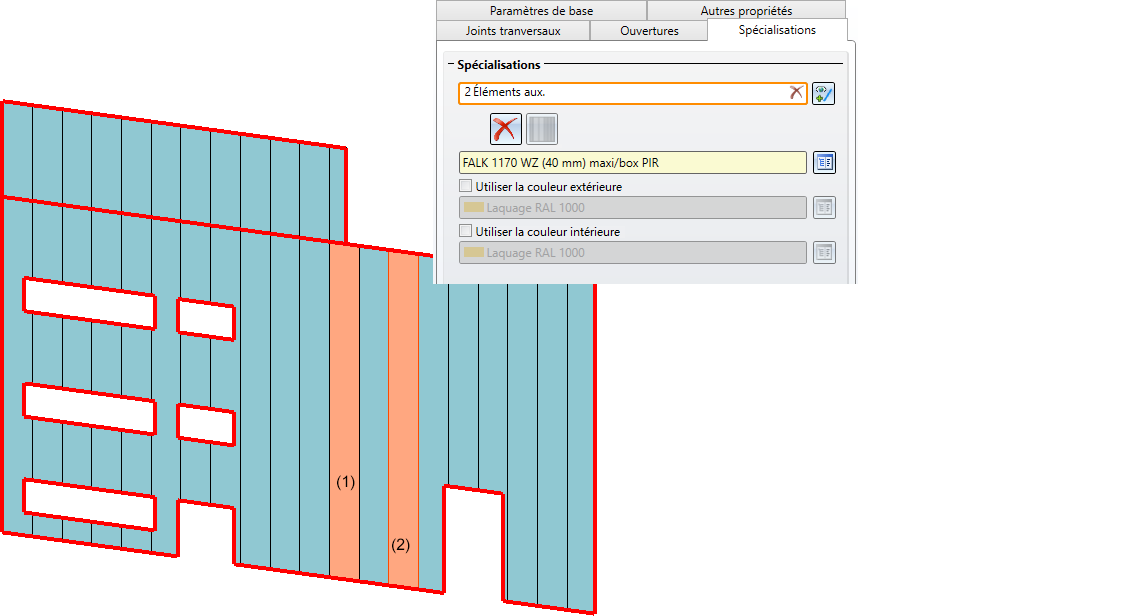1140x616 pixels.
Task: Click the 'Spécialisations' tab
Action: click(776, 30)
